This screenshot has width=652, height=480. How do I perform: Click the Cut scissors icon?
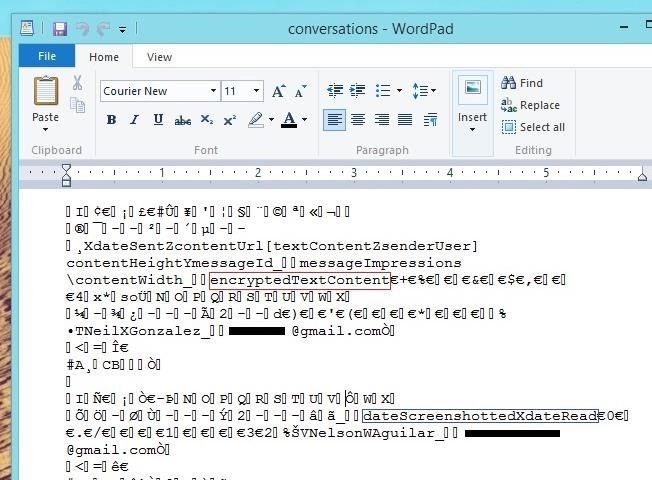77,83
